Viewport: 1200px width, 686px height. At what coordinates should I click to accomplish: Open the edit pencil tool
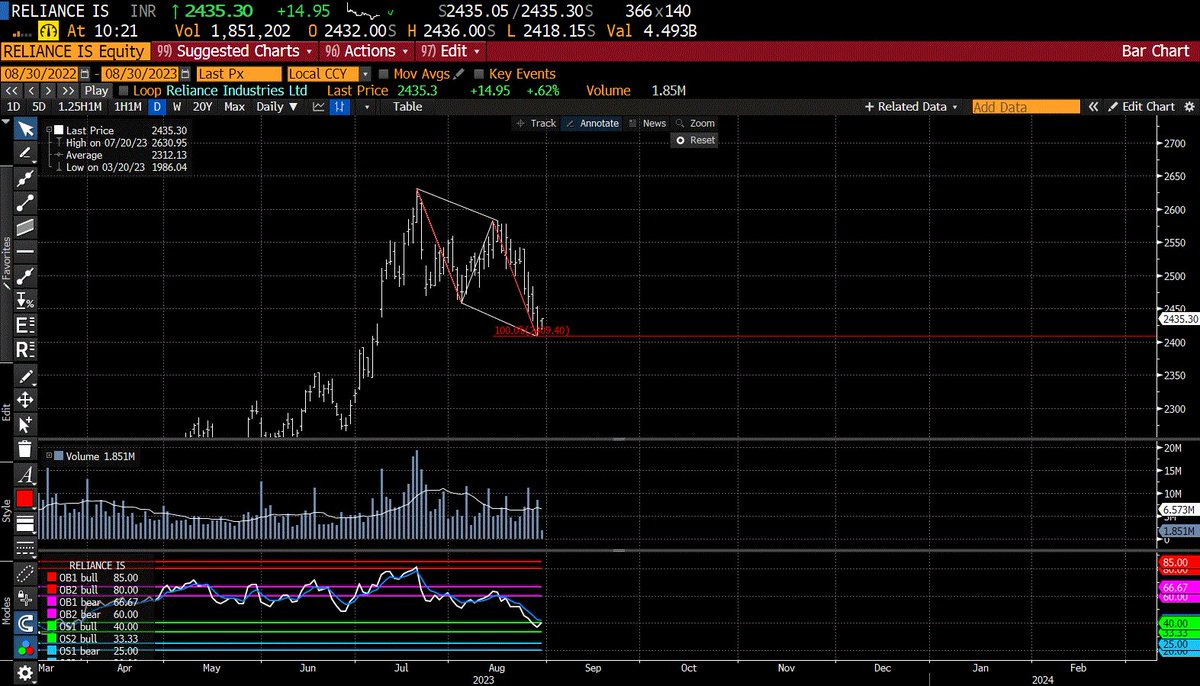pos(26,376)
